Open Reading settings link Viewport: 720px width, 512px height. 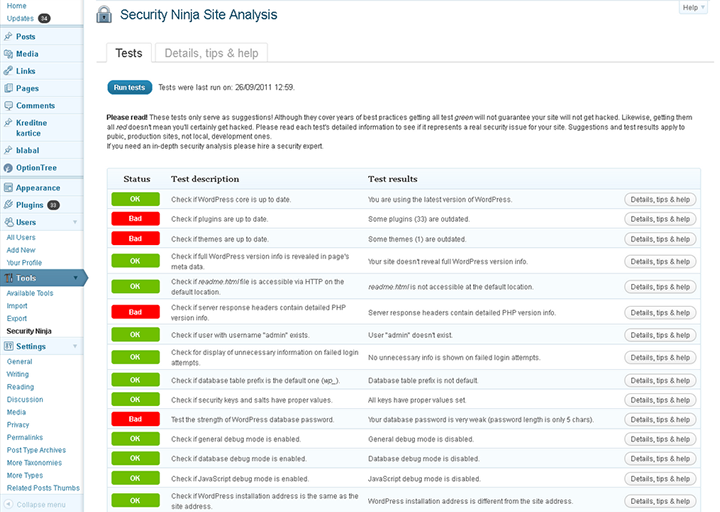20,387
